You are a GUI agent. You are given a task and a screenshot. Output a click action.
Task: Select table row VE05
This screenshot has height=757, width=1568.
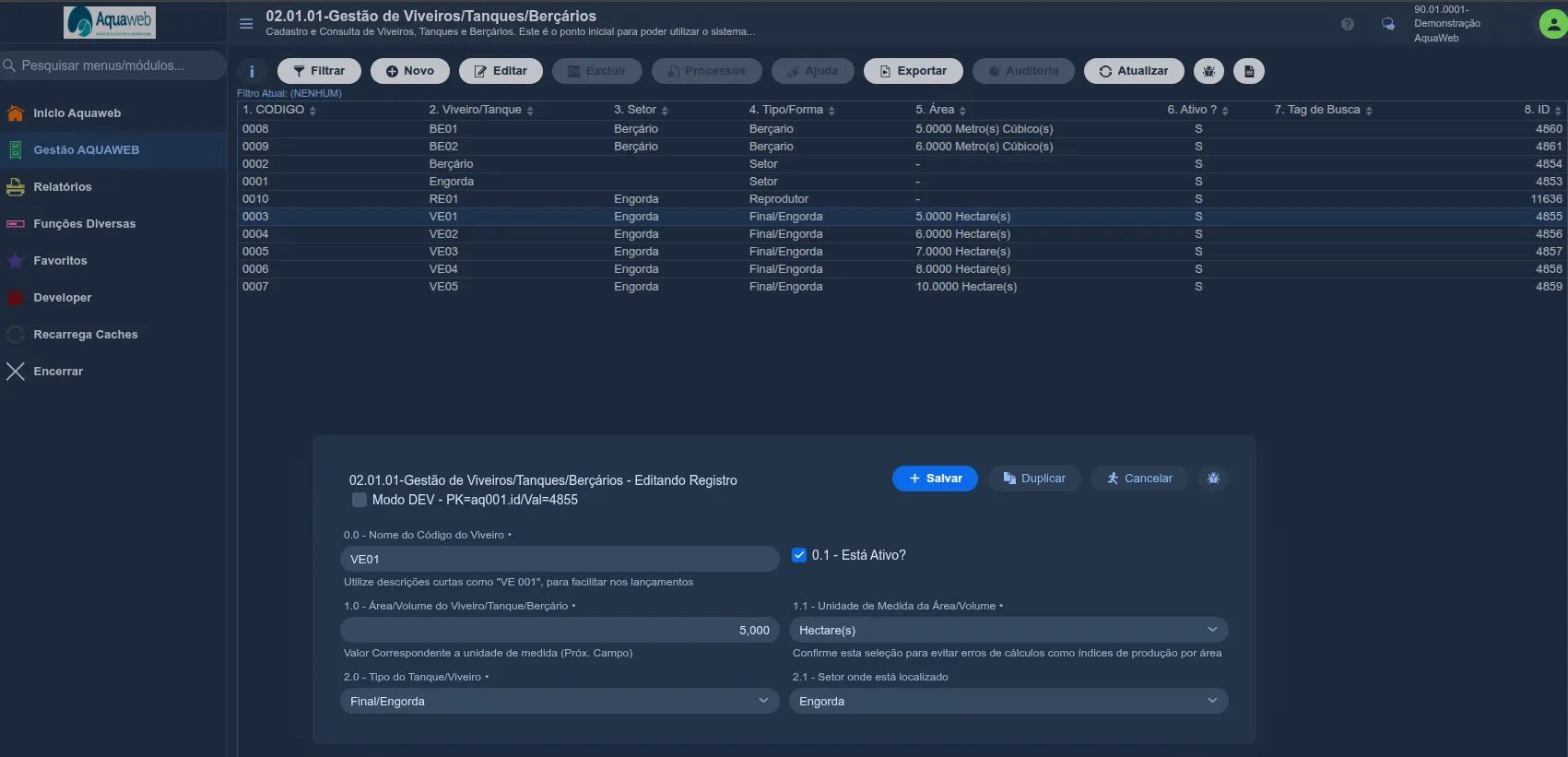click(902, 287)
